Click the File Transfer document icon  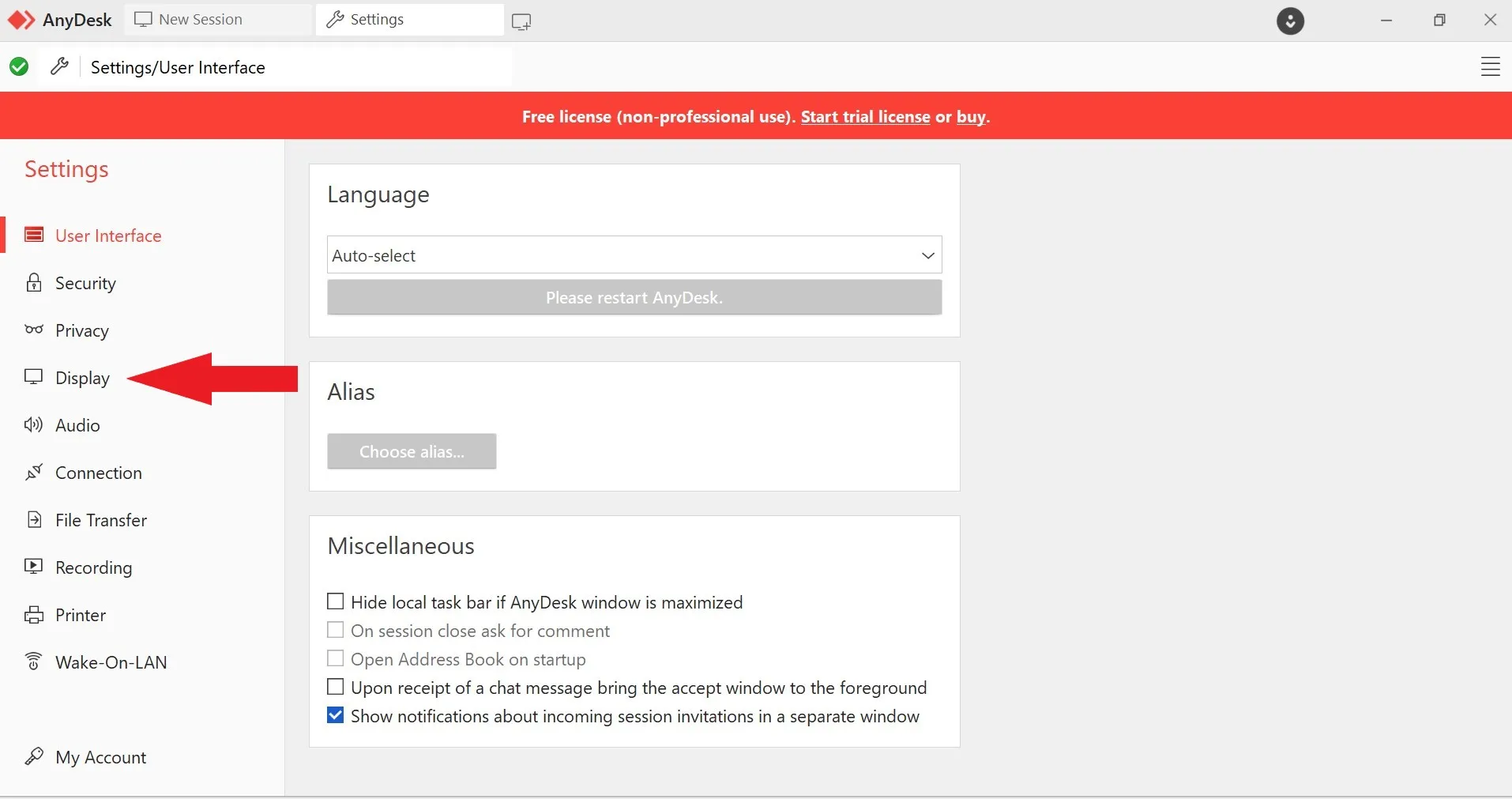click(34, 519)
